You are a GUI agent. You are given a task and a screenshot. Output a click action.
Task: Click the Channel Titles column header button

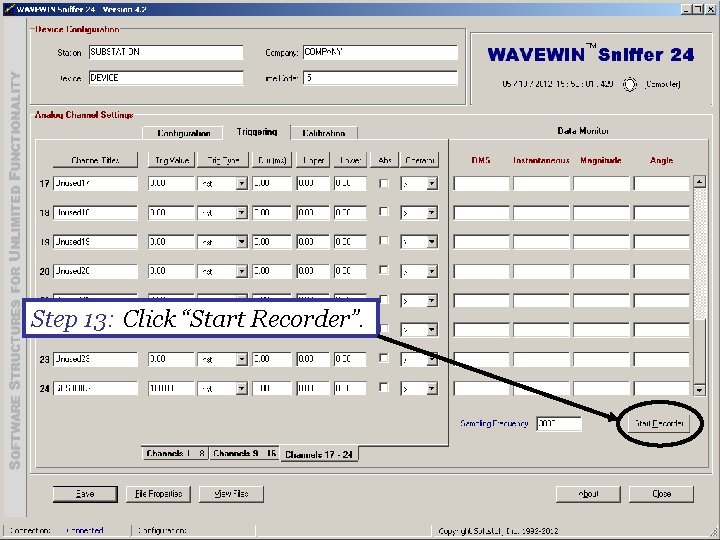[95, 160]
